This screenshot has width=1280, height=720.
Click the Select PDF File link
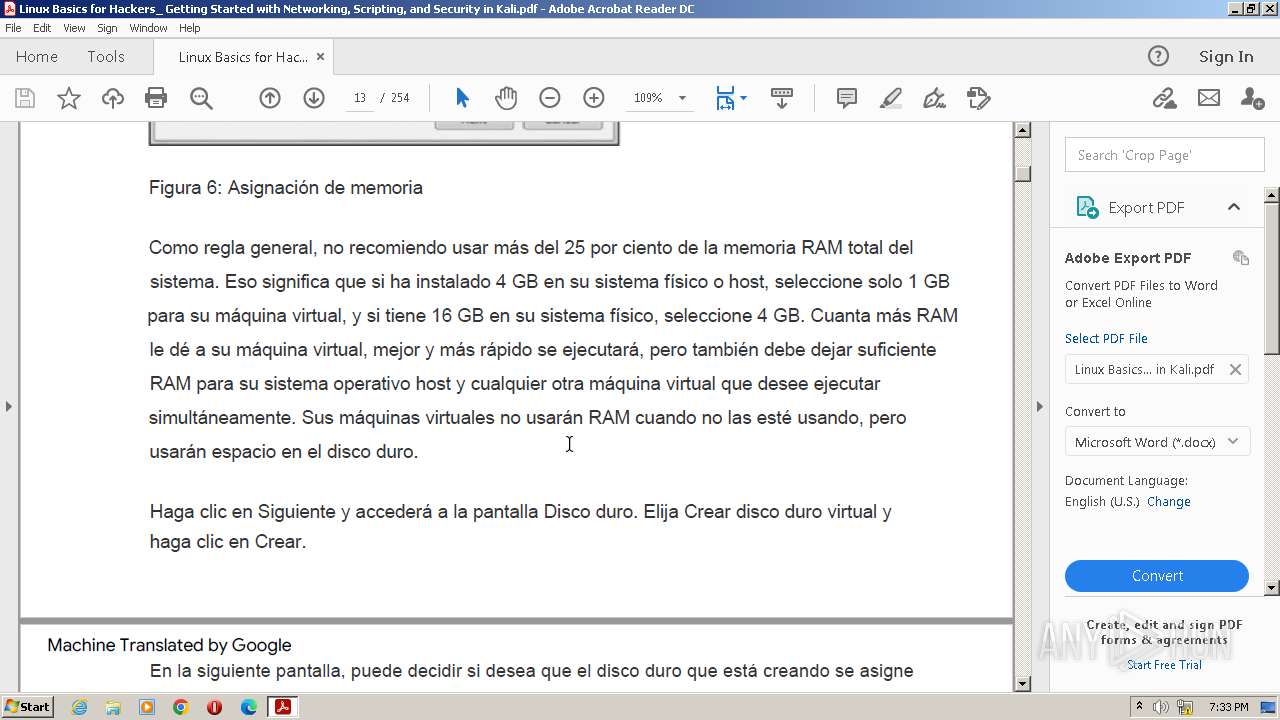coord(1106,338)
